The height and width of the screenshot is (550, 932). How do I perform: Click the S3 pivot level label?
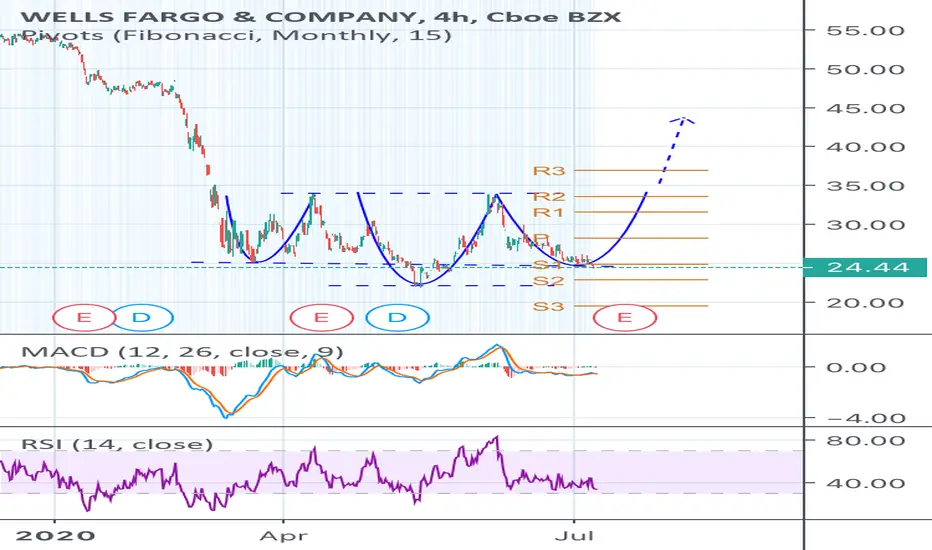[548, 307]
